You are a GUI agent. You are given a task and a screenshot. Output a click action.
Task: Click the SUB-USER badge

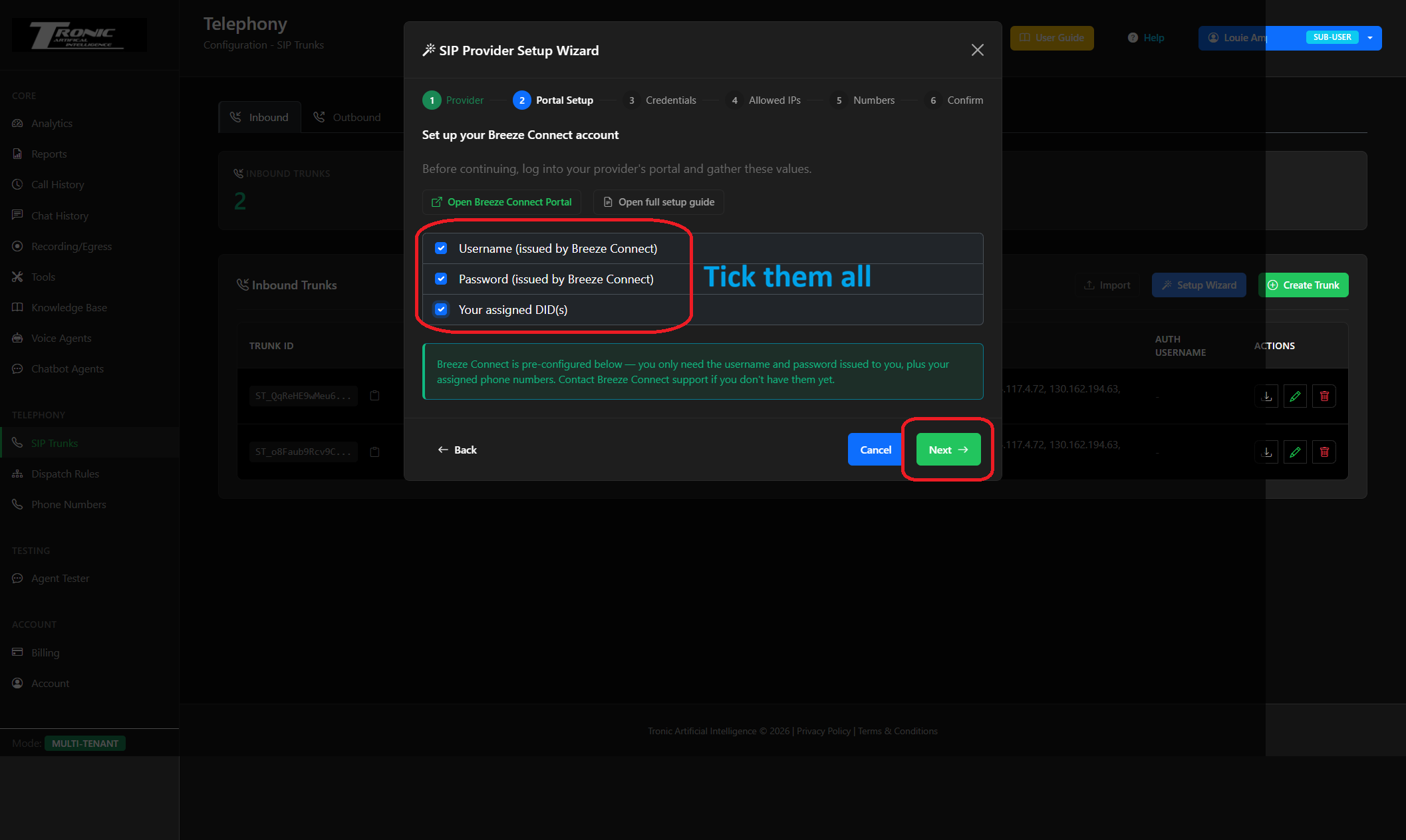1332,37
